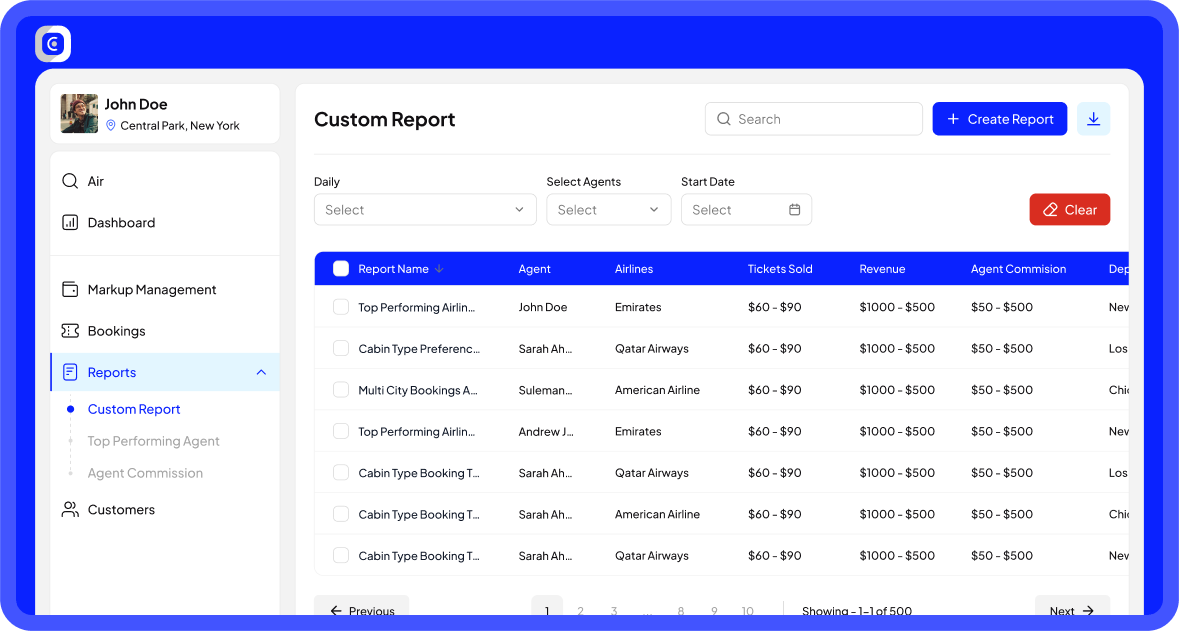1179x631 pixels.
Task: Click the Bookings icon
Action: point(69,330)
